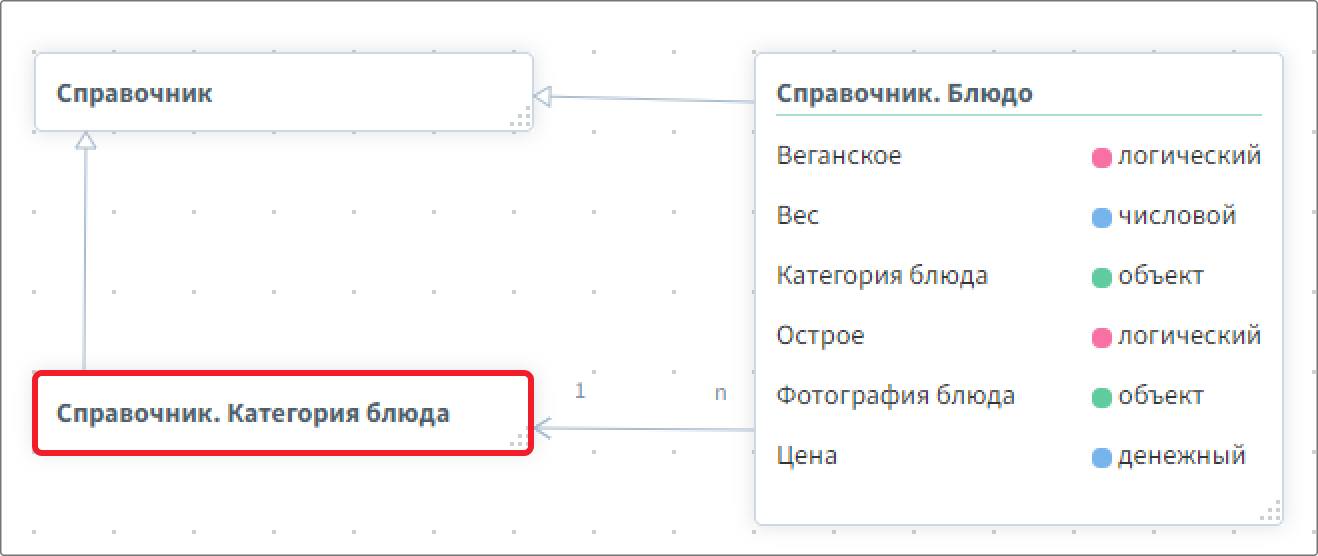The height and width of the screenshot is (556, 1318).
Task: Click blue type dot next to Вес
Action: (x=1102, y=217)
